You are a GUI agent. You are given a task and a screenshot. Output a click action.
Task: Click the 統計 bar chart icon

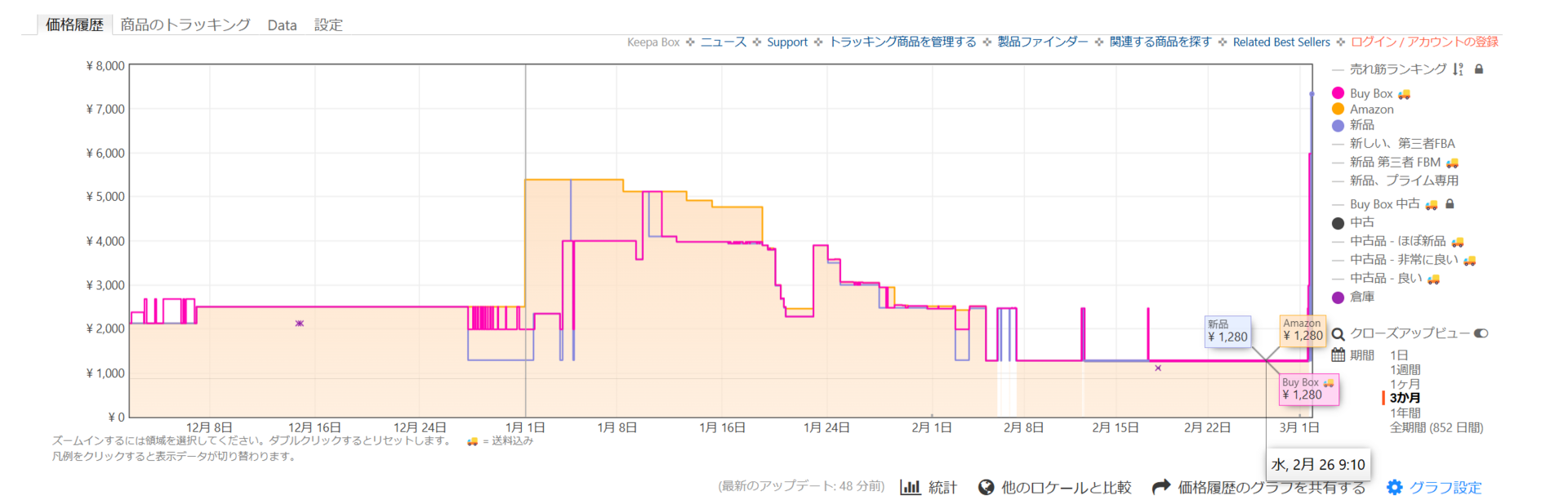pyautogui.click(x=910, y=487)
